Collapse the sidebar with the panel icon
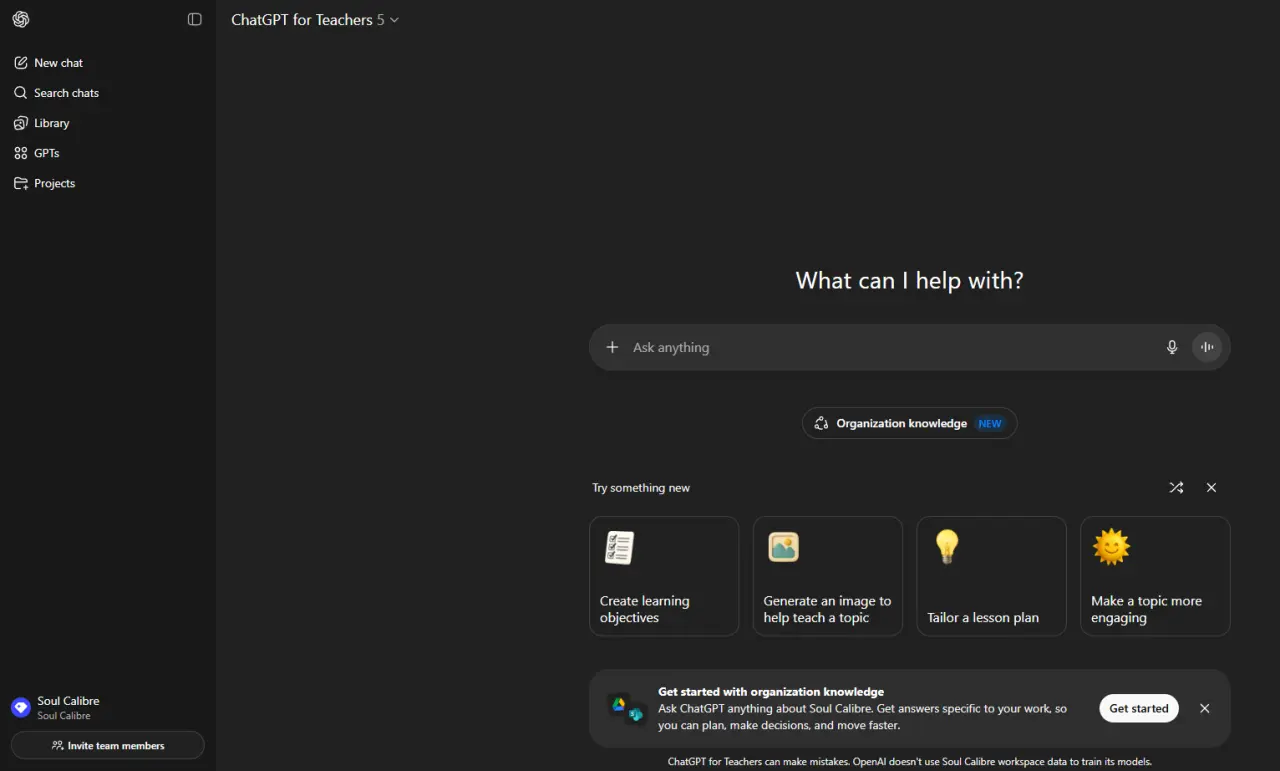Viewport: 1280px width, 771px height. [195, 19]
